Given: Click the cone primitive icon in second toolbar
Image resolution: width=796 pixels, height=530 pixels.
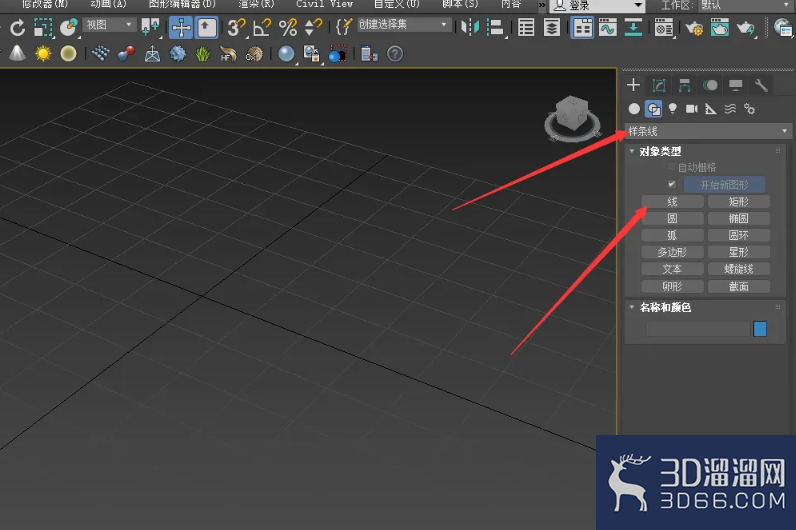Looking at the screenshot, I should tap(17, 53).
